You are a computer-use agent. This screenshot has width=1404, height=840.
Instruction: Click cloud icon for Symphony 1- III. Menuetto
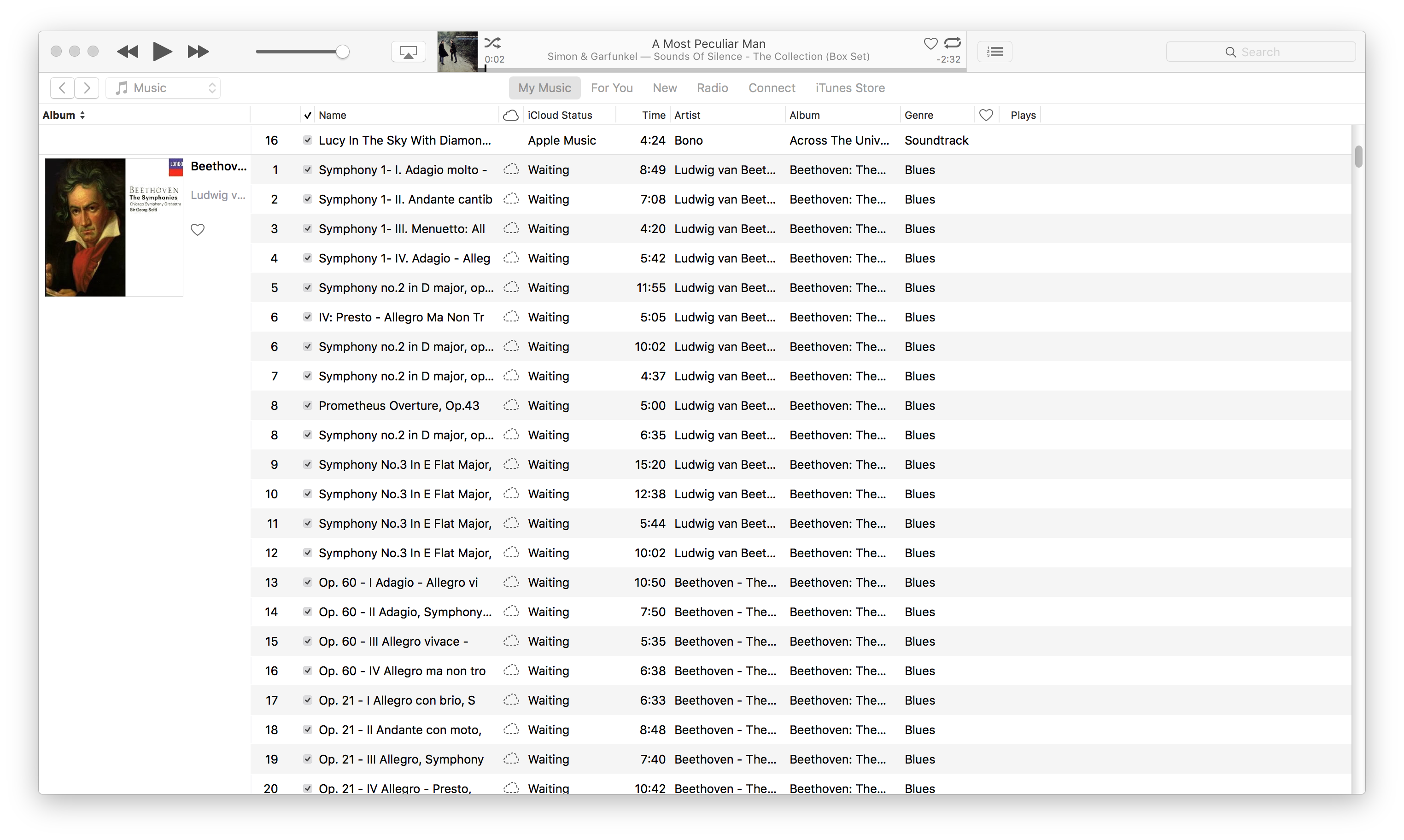click(511, 228)
